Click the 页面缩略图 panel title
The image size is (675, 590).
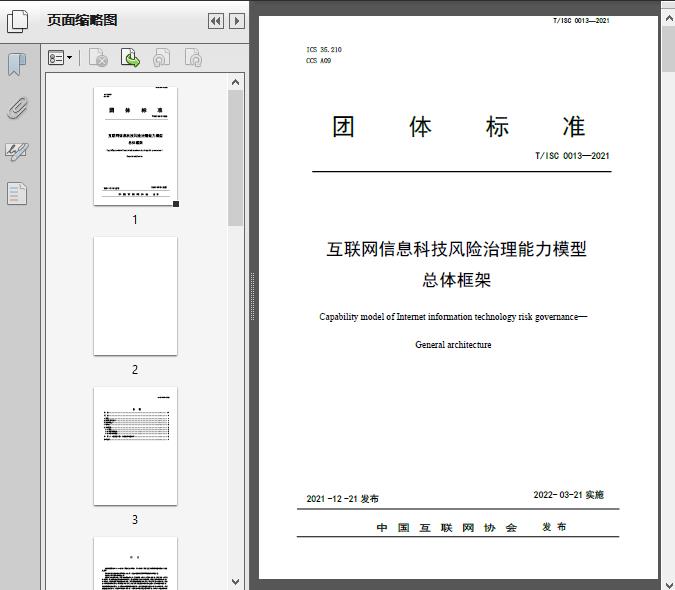[82, 20]
